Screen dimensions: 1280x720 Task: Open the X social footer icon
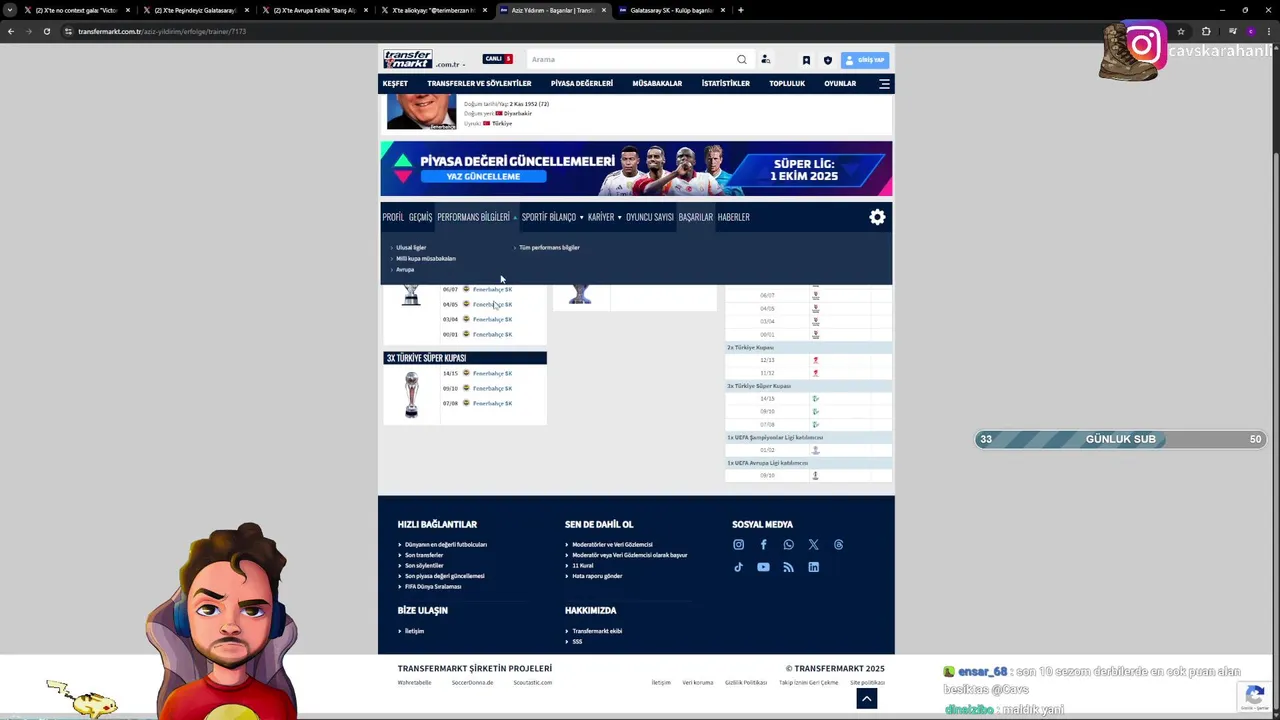pos(813,545)
